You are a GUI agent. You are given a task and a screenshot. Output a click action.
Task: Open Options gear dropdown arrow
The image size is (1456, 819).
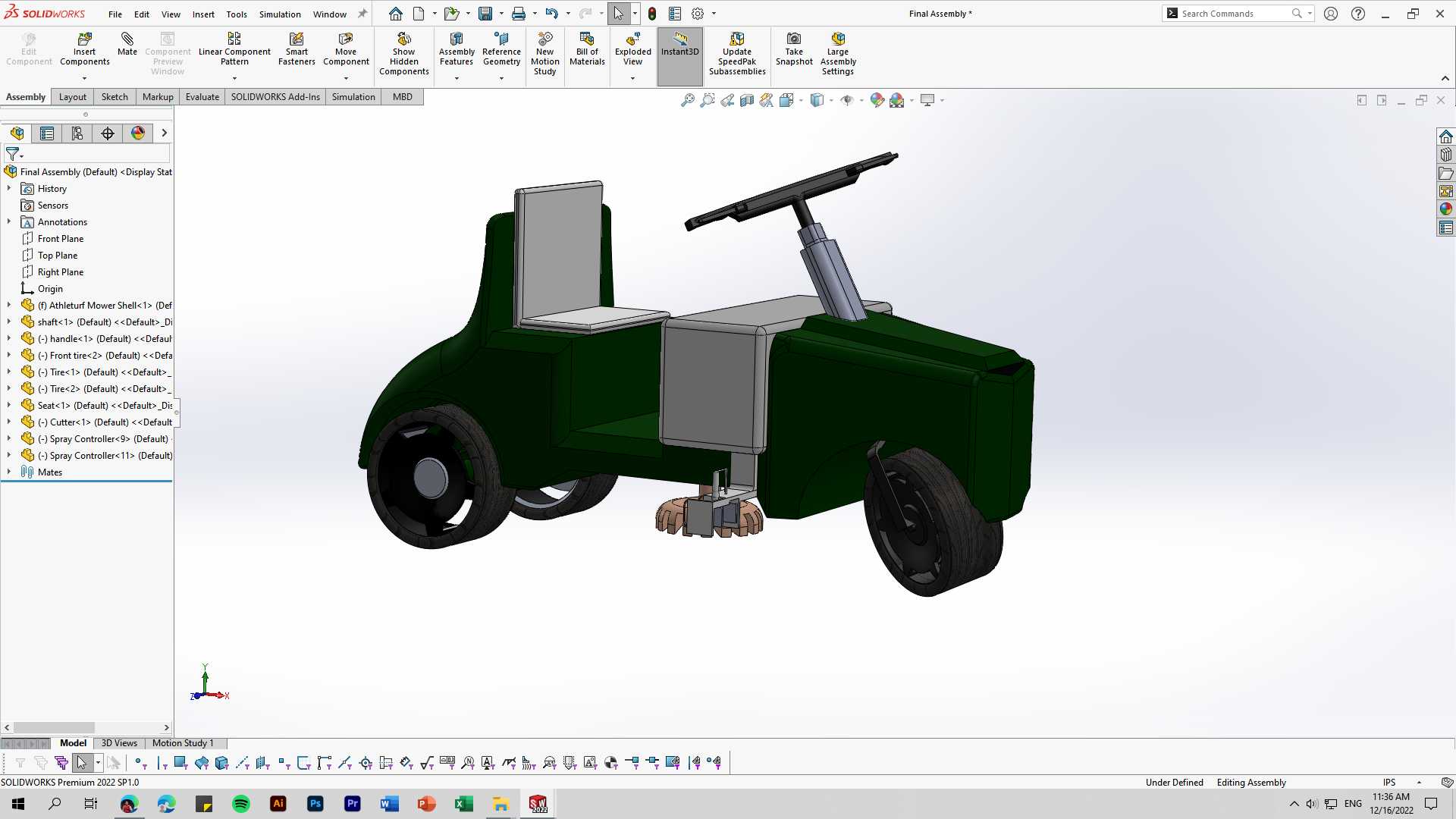tap(714, 14)
